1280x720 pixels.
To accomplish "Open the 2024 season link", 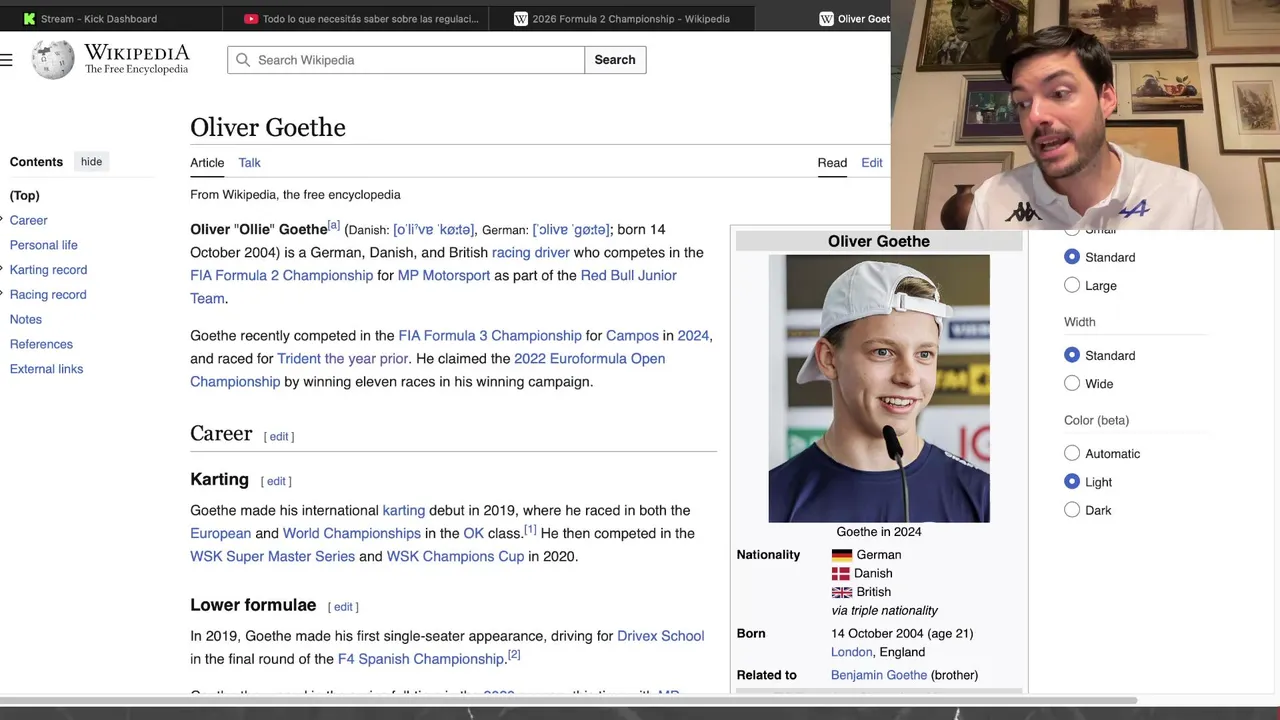I will (x=693, y=336).
